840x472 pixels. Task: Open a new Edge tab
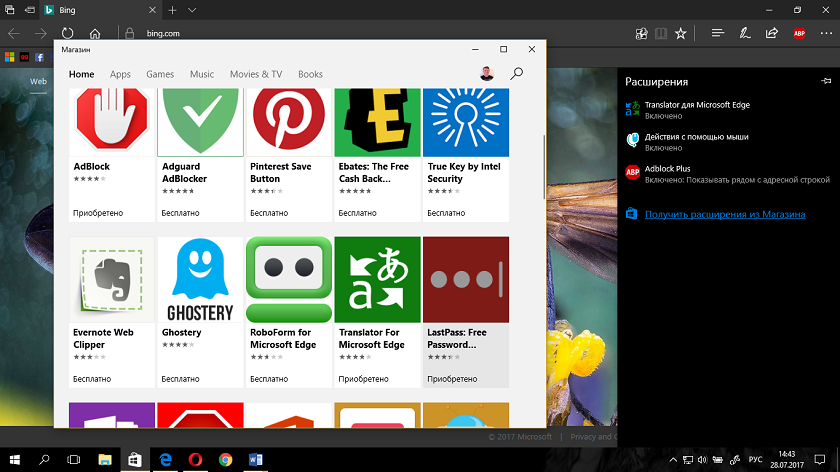point(172,10)
